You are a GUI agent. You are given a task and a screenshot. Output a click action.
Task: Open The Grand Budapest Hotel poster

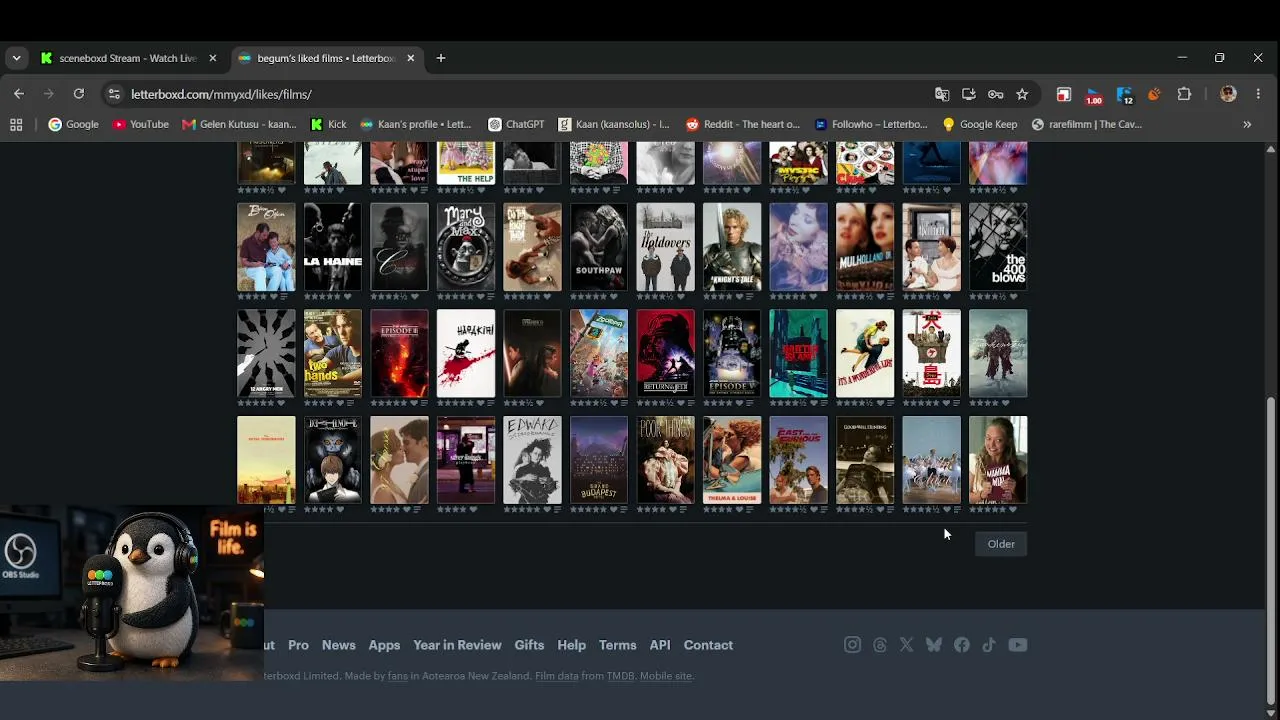point(599,460)
